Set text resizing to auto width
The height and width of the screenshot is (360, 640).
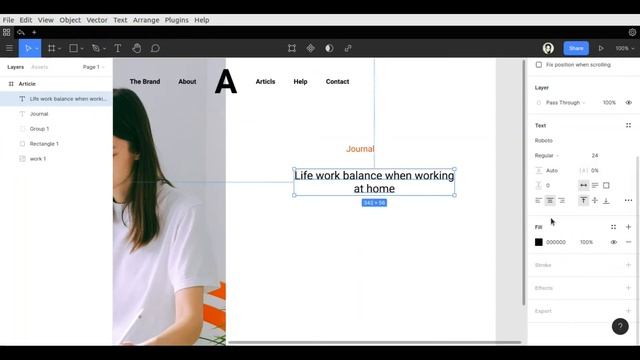click(583, 185)
